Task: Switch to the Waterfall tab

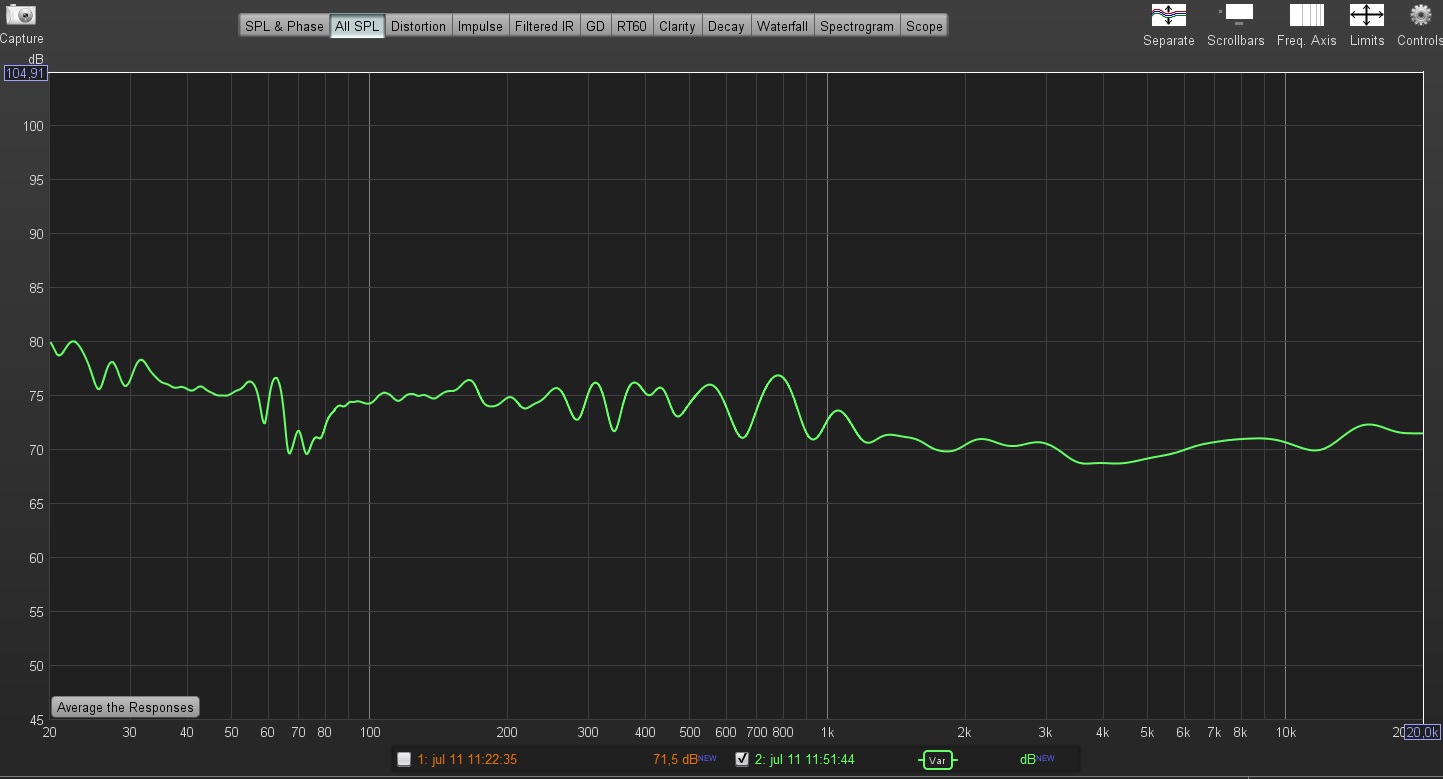Action: [782, 26]
